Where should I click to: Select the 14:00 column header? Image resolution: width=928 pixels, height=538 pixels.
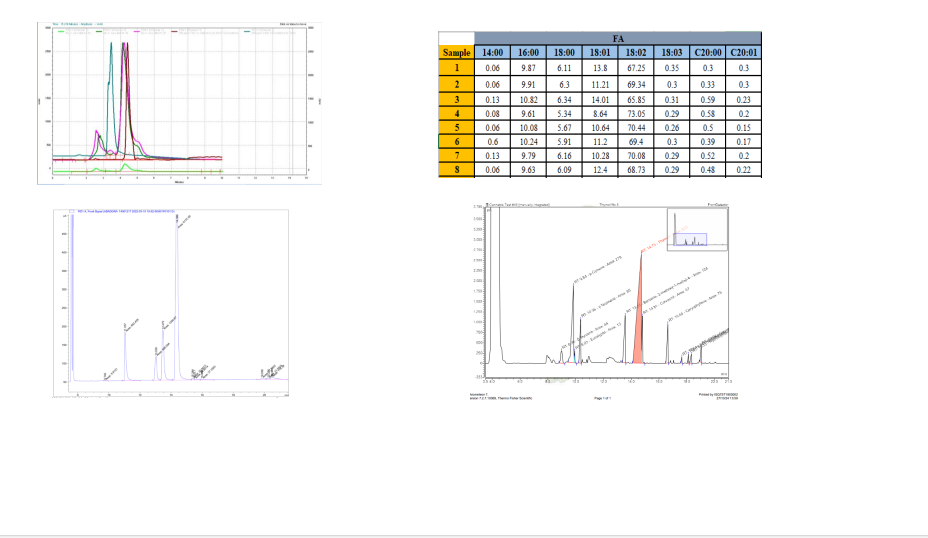492,52
